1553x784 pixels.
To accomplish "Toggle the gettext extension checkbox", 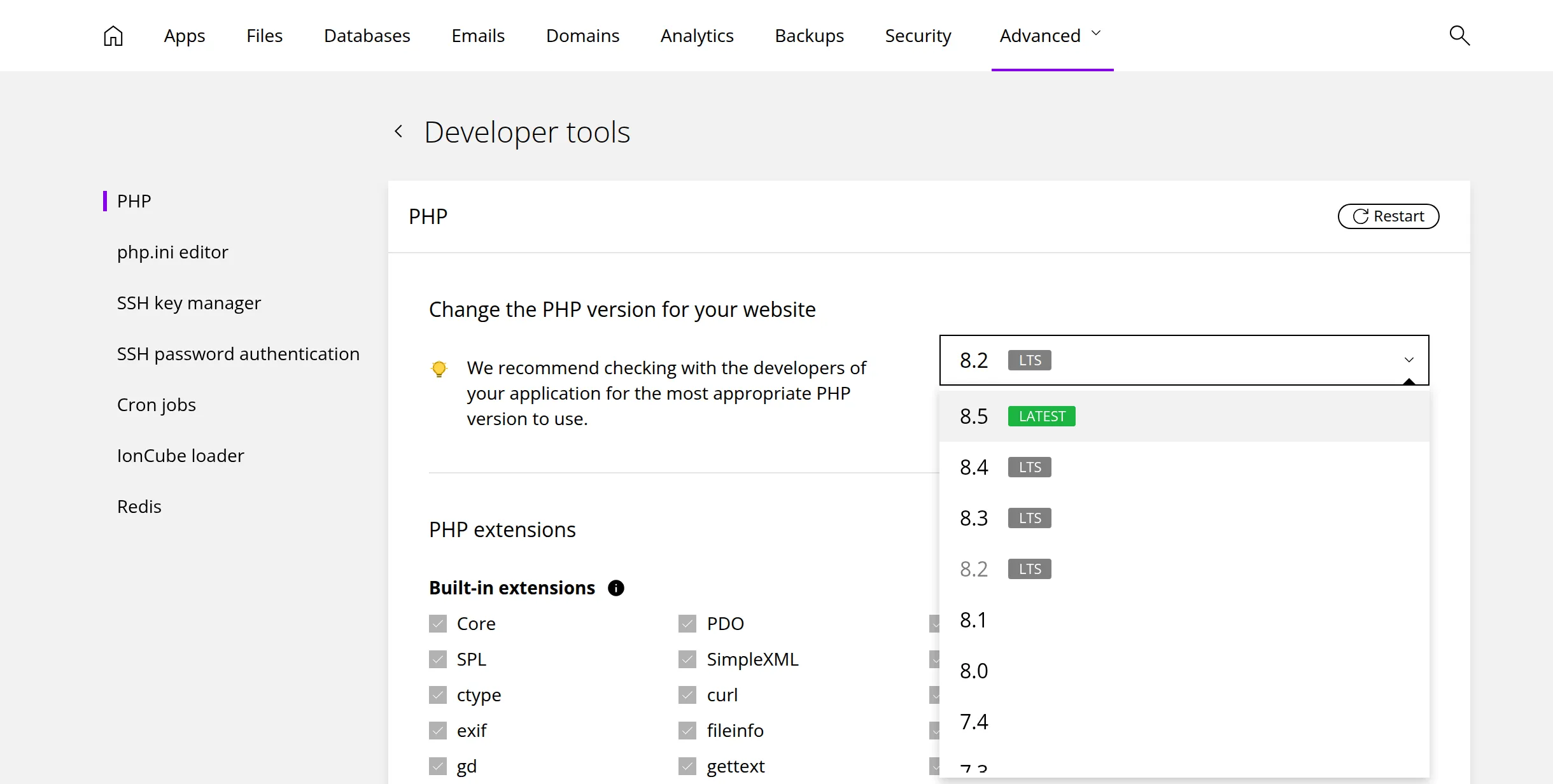I will (687, 766).
